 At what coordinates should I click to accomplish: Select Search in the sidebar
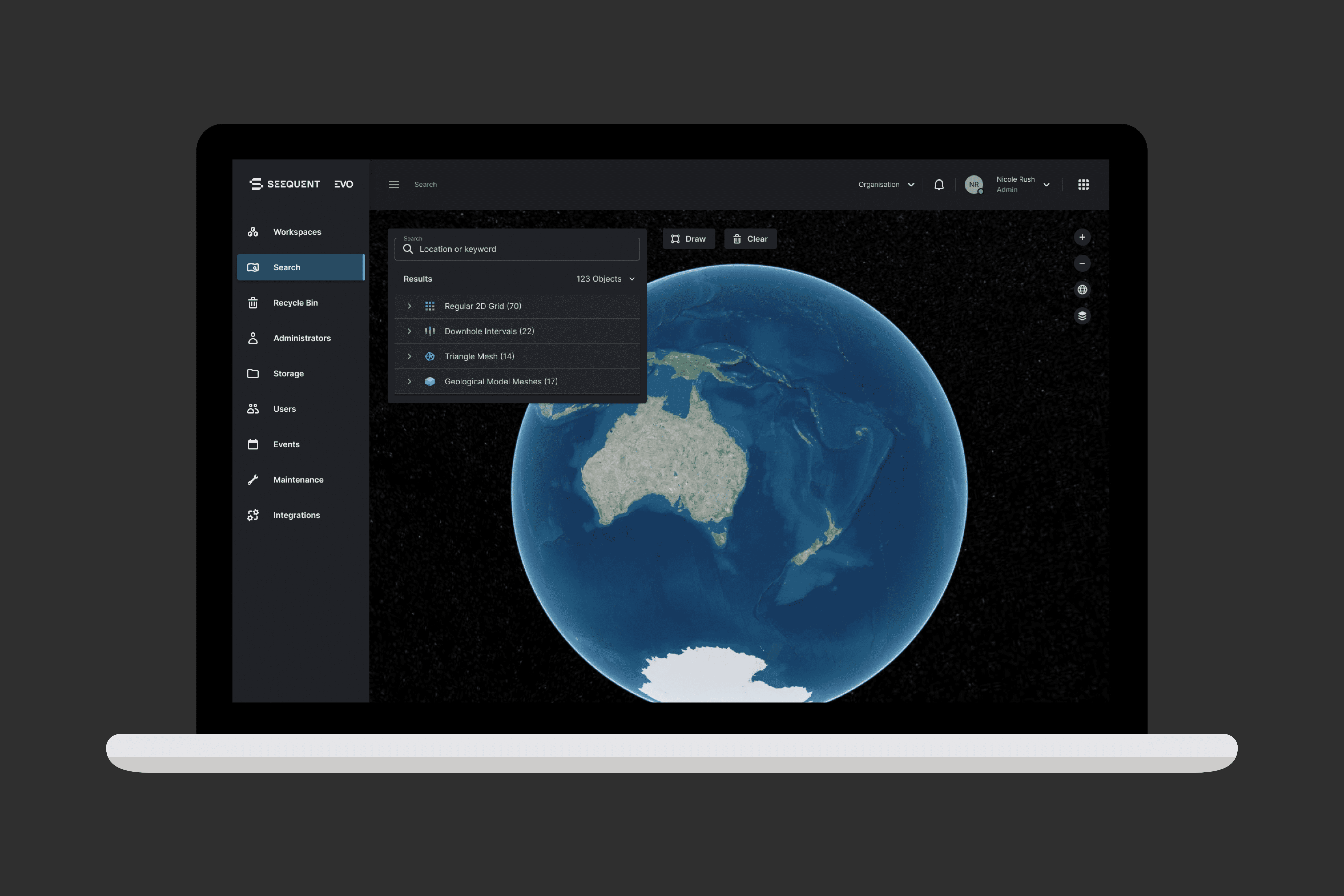click(x=301, y=267)
